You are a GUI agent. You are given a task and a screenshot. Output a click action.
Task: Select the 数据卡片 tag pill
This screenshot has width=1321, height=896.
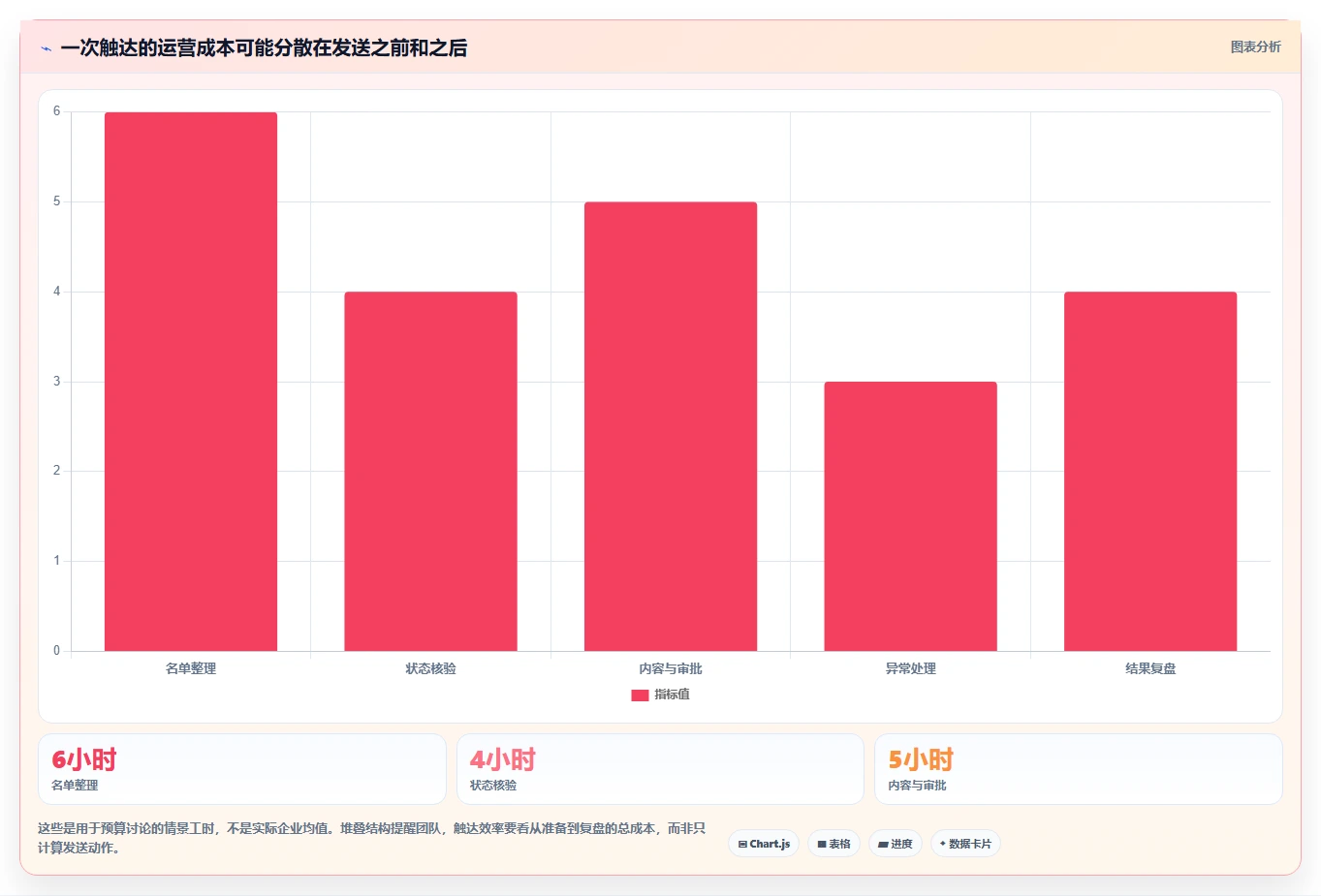(x=965, y=844)
